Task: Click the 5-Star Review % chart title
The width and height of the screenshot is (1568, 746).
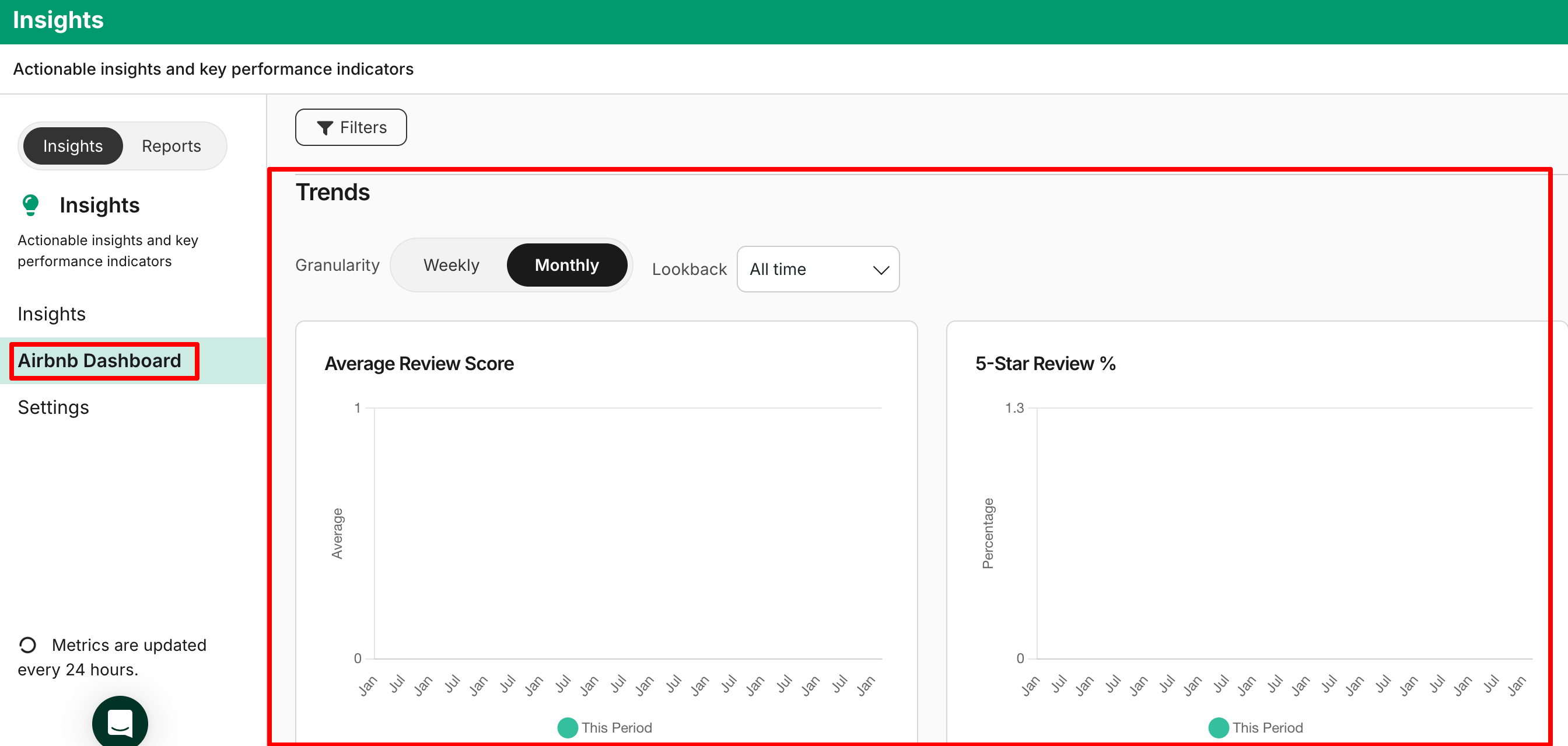Action: [x=1045, y=364]
